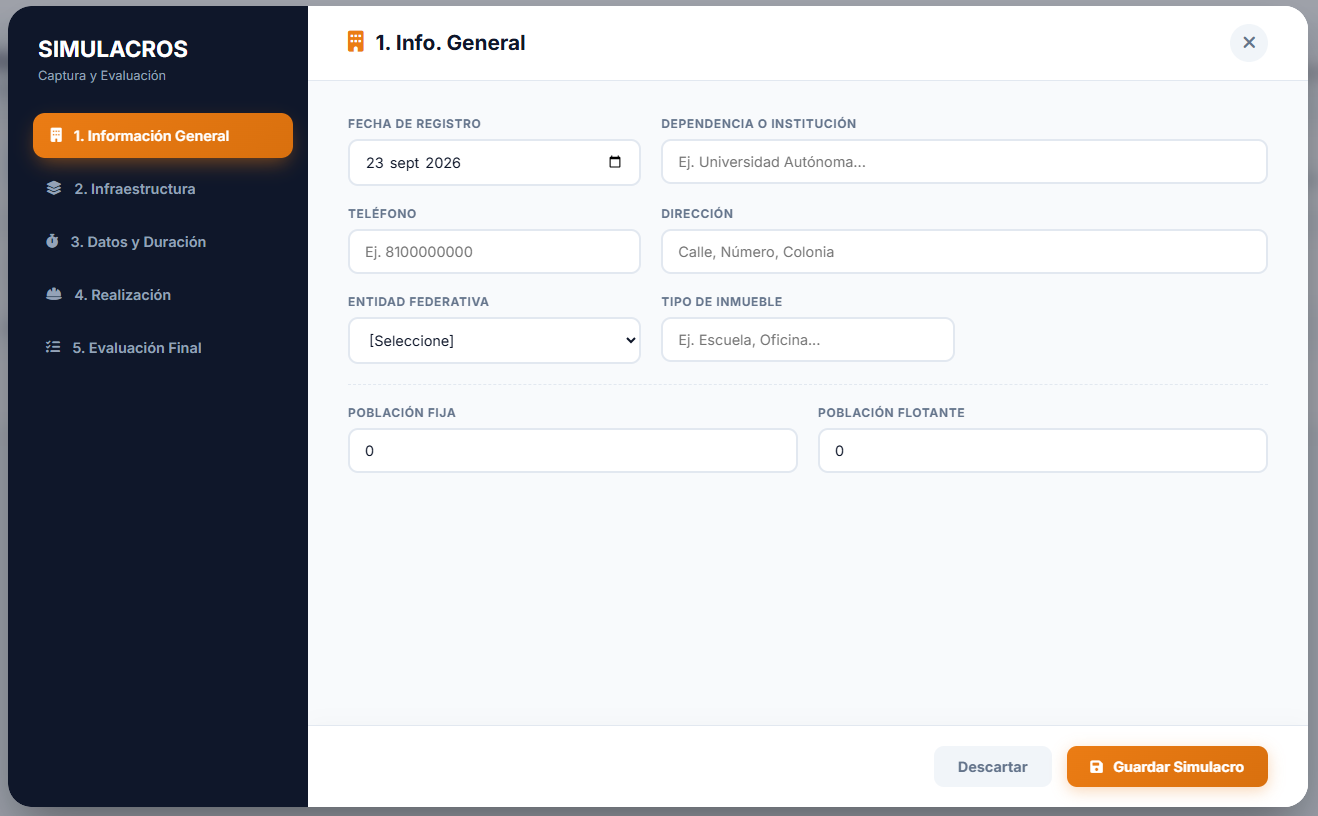1318x816 pixels.
Task: Open the 4. Realización section
Action: click(x=163, y=295)
